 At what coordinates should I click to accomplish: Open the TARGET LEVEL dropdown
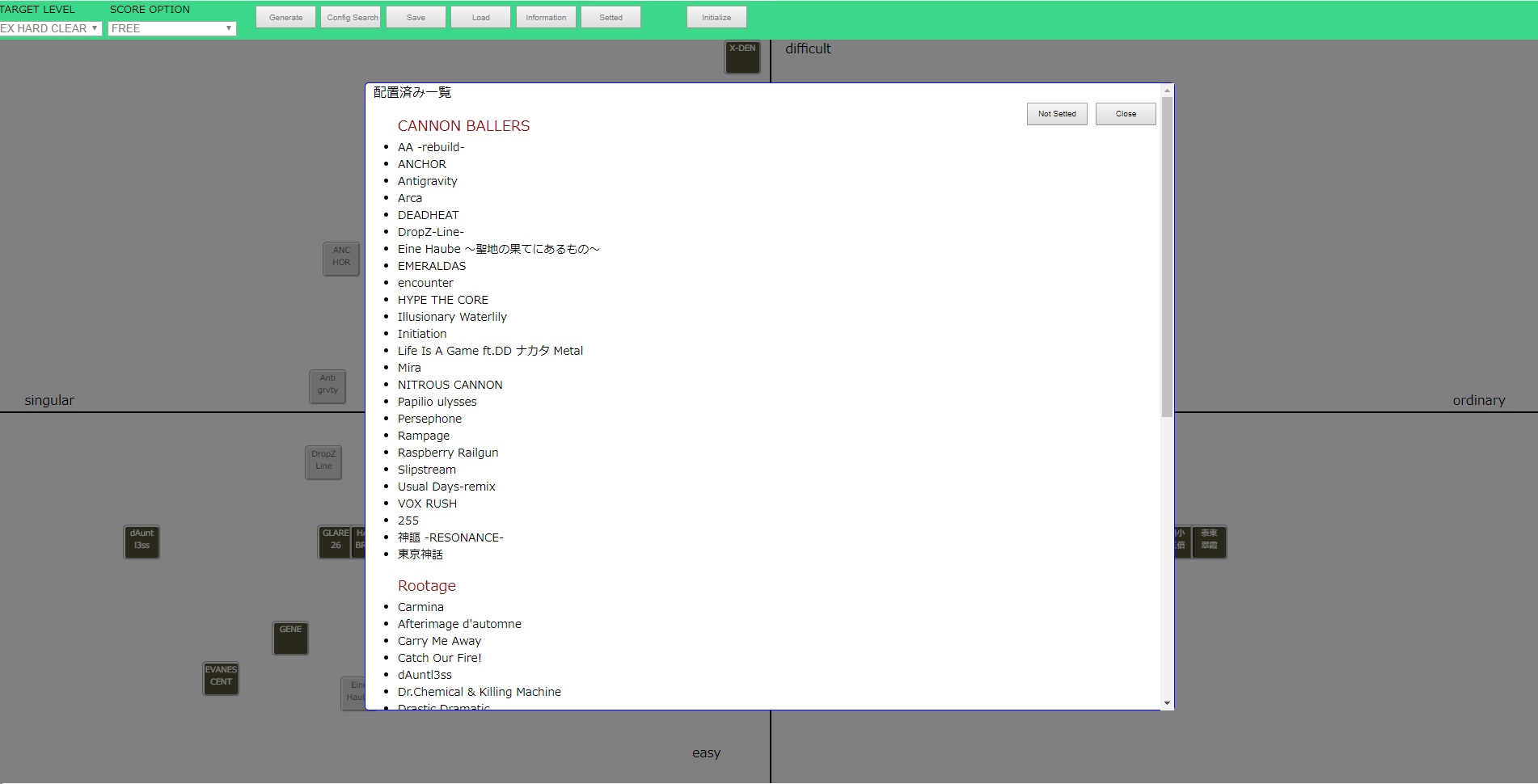click(50, 28)
